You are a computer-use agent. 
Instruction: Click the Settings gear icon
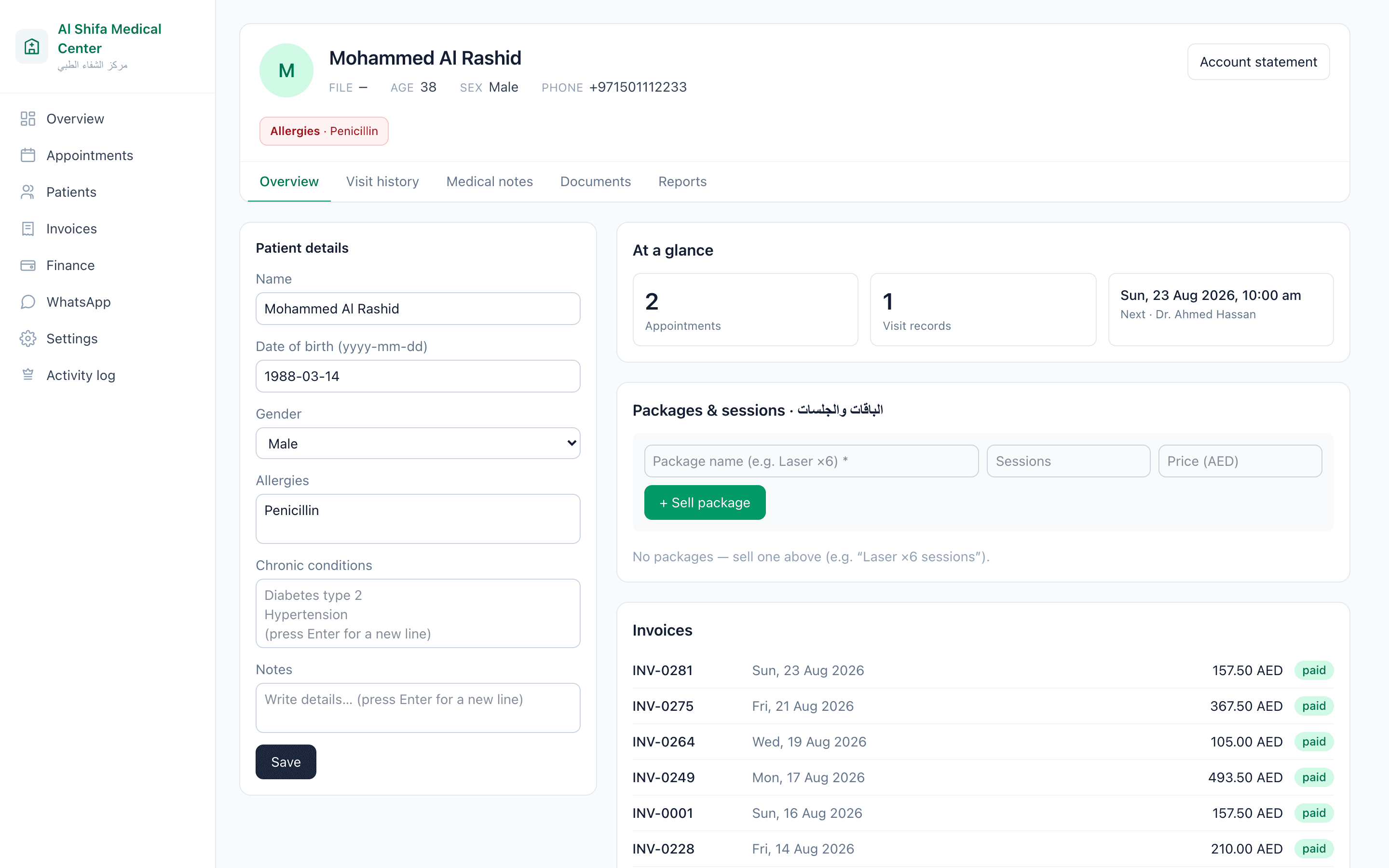pos(27,339)
